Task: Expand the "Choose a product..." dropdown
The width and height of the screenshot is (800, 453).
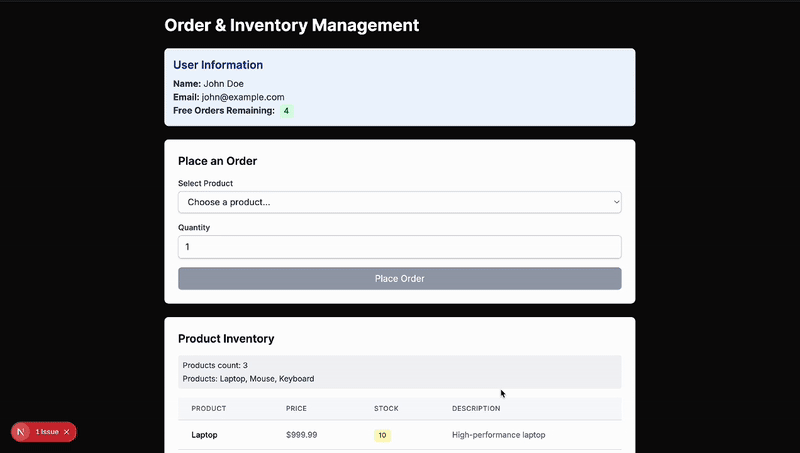Action: click(x=399, y=202)
